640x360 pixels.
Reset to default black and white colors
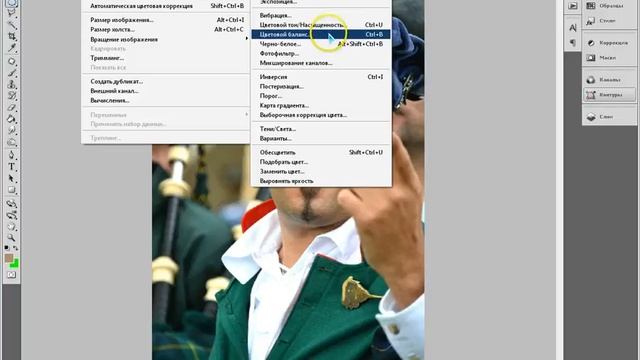click(7, 248)
